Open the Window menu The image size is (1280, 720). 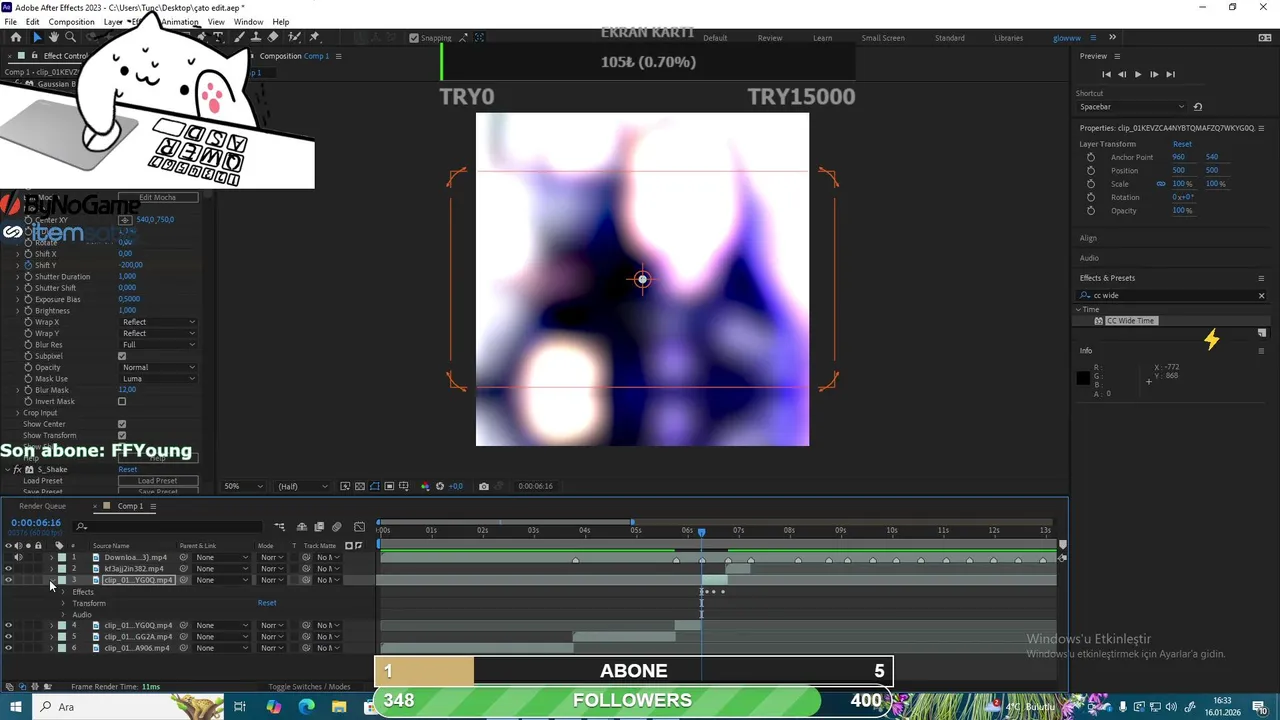pyautogui.click(x=248, y=22)
